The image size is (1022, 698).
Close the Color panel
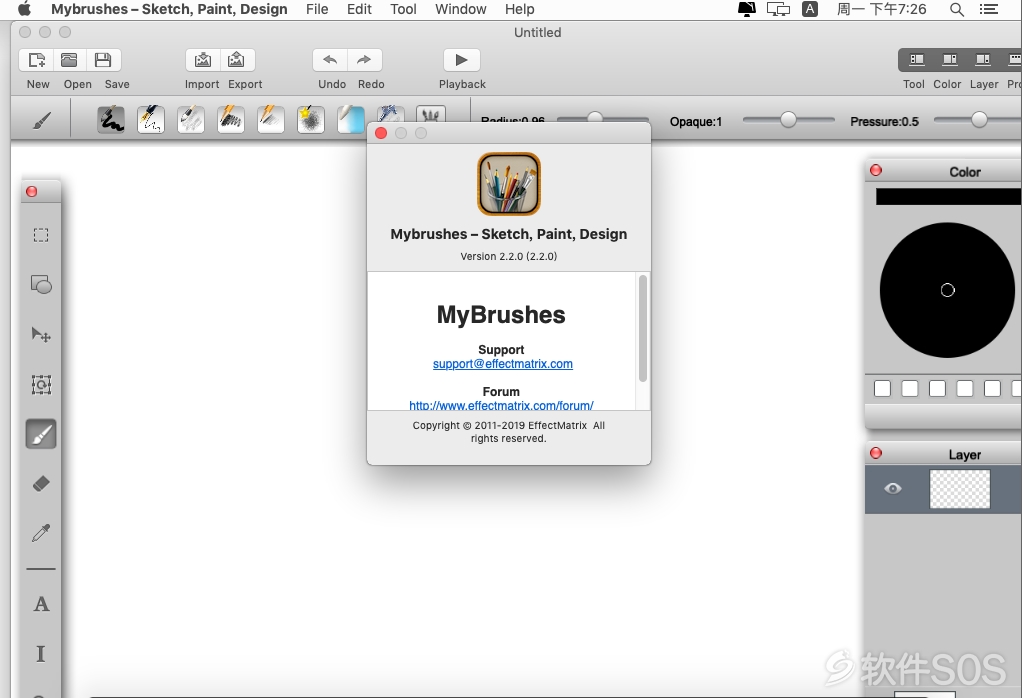pos(876,170)
